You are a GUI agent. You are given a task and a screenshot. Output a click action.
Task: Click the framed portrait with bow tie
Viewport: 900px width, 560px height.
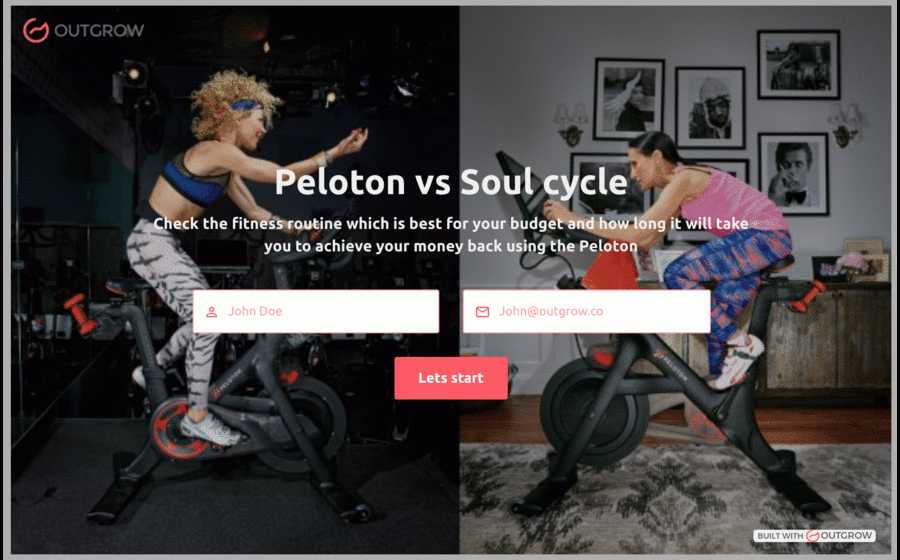[x=794, y=174]
